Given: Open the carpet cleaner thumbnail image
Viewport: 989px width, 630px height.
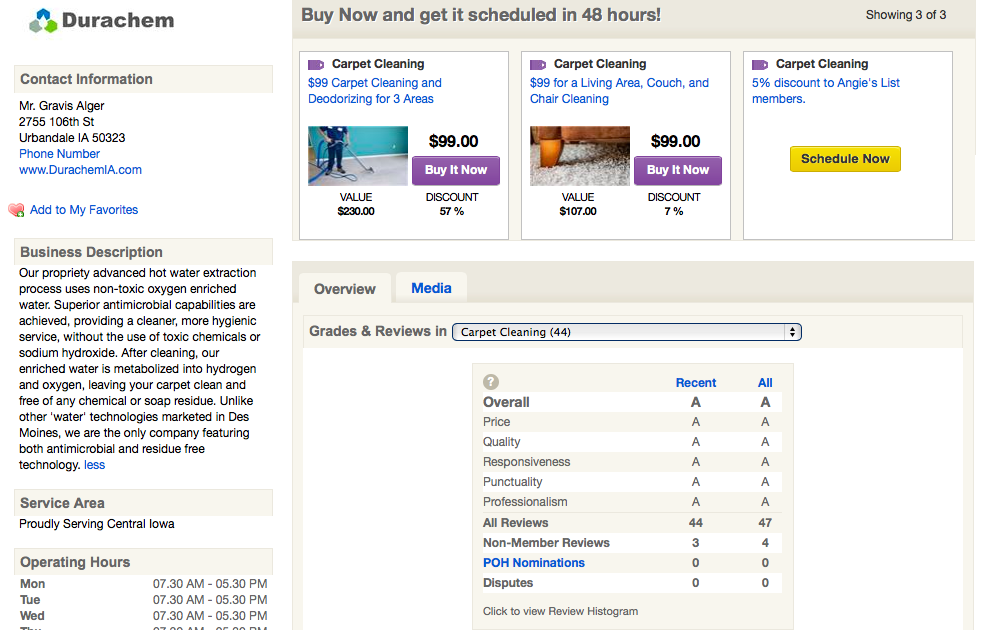Looking at the screenshot, I should pos(358,156).
